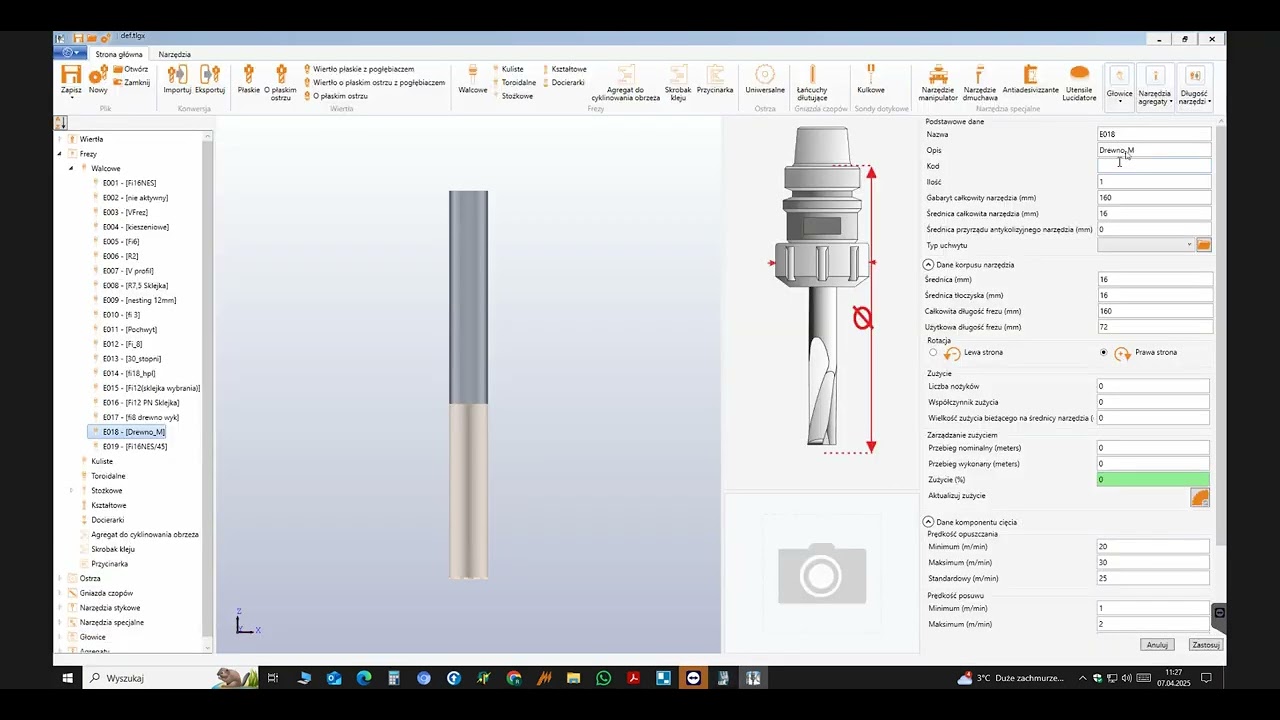Add a Walcowe milling cutter
Viewport: 1280px width, 720px height.
tap(473, 79)
